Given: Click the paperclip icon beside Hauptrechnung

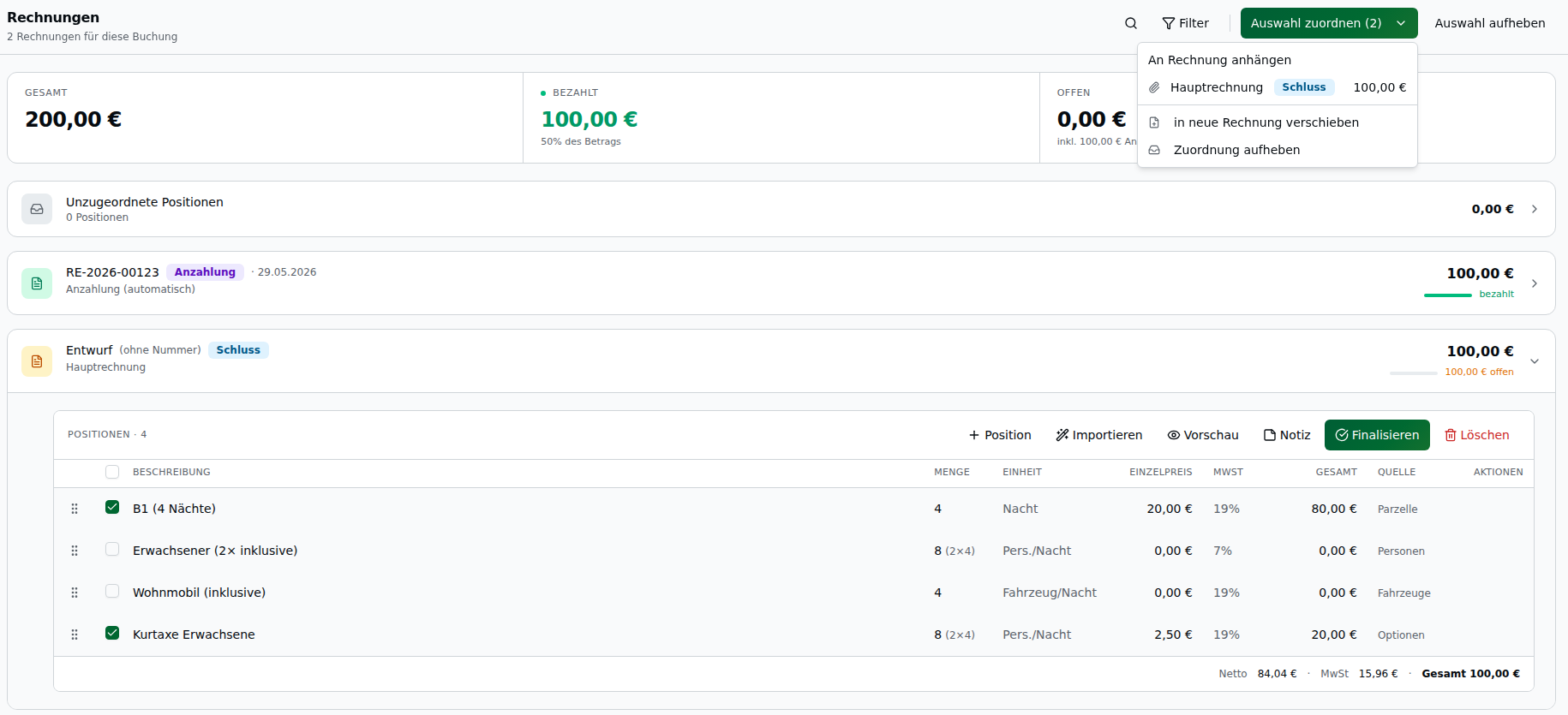Looking at the screenshot, I should click(x=1154, y=87).
